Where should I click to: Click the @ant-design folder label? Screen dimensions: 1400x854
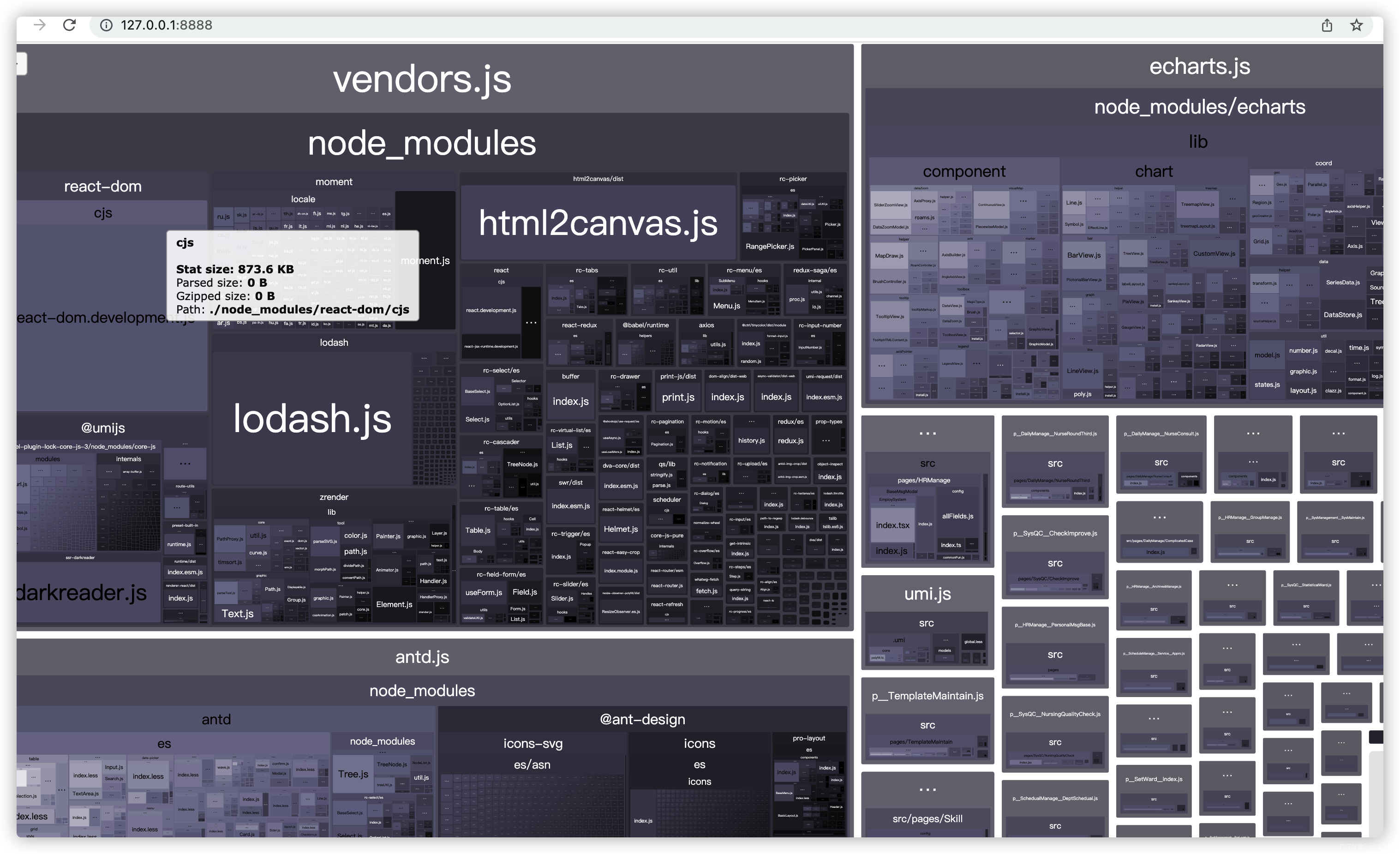[642, 720]
